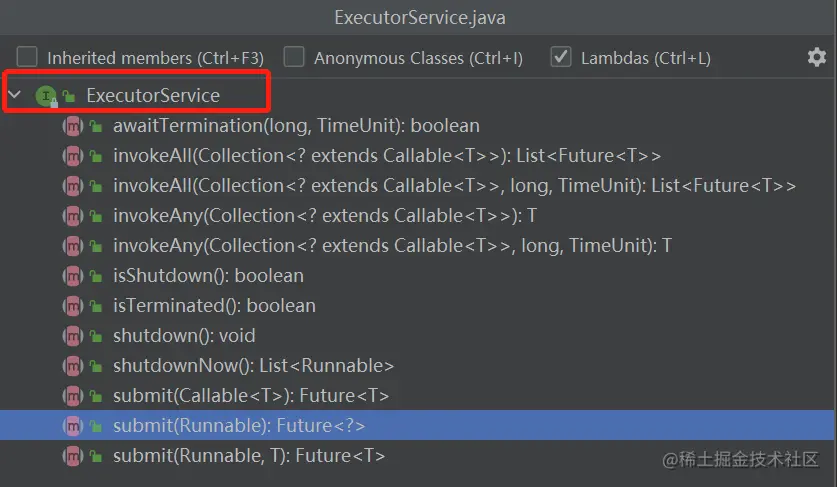Select isShutdown(): boolean
Screen dimensions: 837x487
[208, 276]
